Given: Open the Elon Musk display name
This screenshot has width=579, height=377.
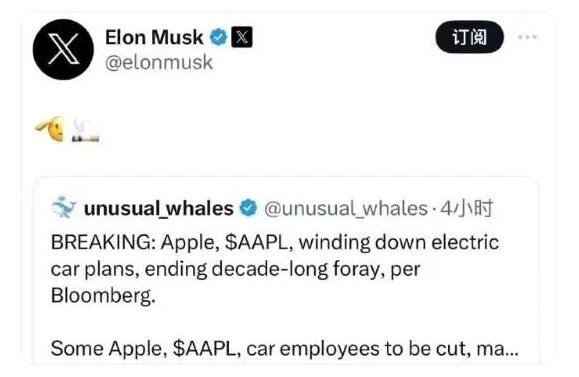Looking at the screenshot, I should (x=154, y=37).
